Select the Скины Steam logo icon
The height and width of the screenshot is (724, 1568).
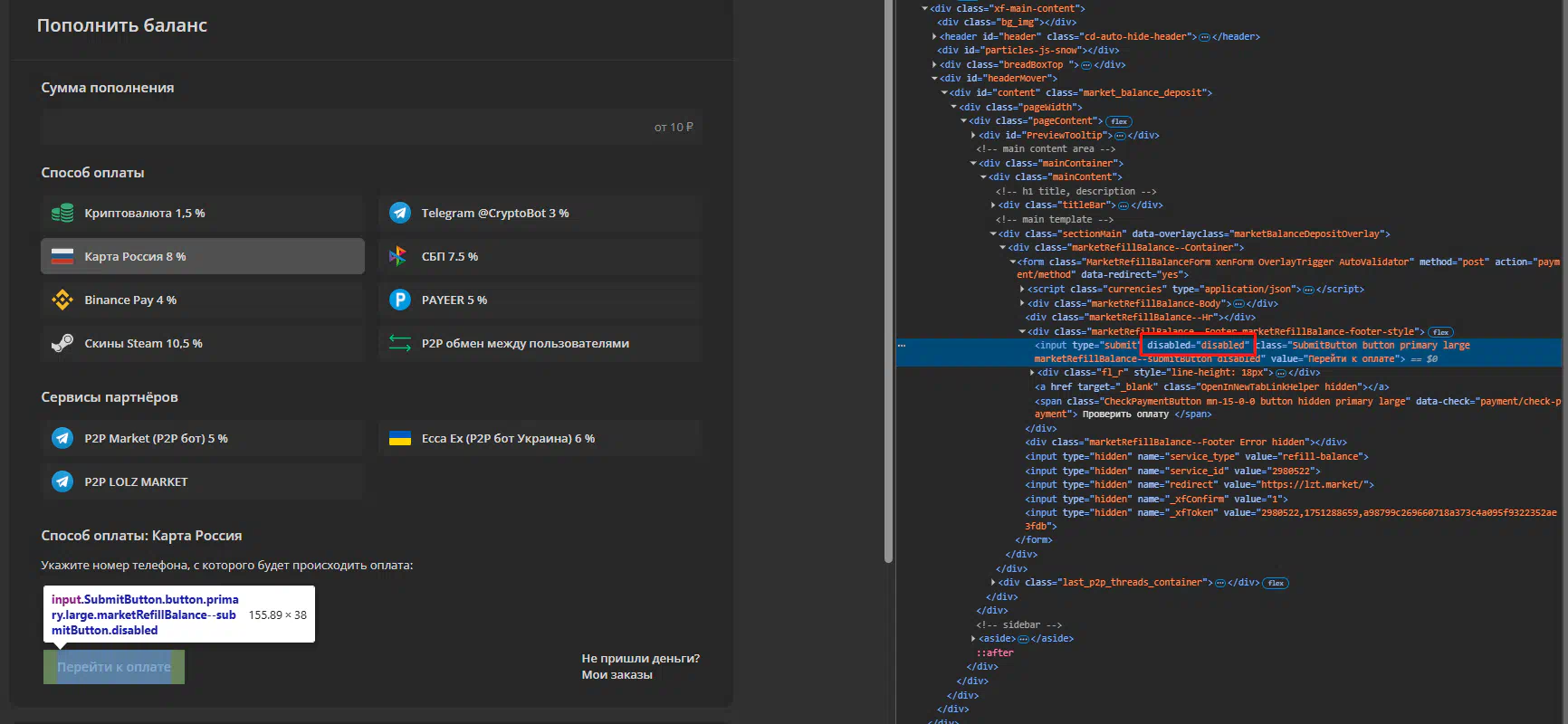pos(62,343)
